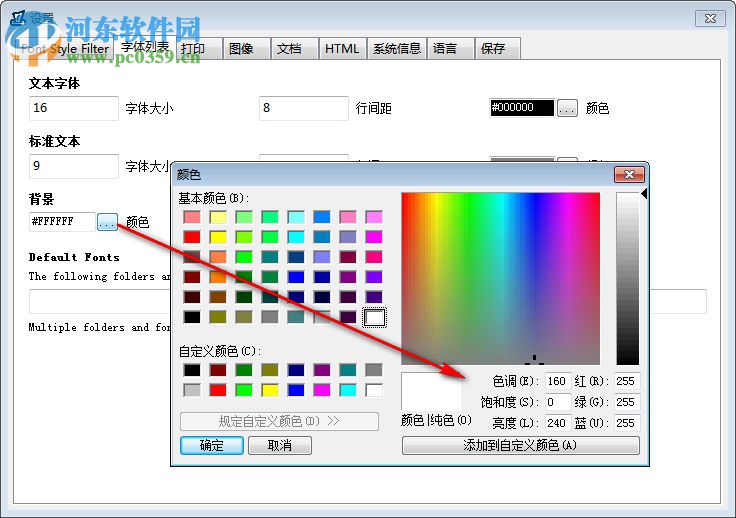The height and width of the screenshot is (518, 736).
Task: Select the light gray custom swatch in second row
Action: (192, 390)
